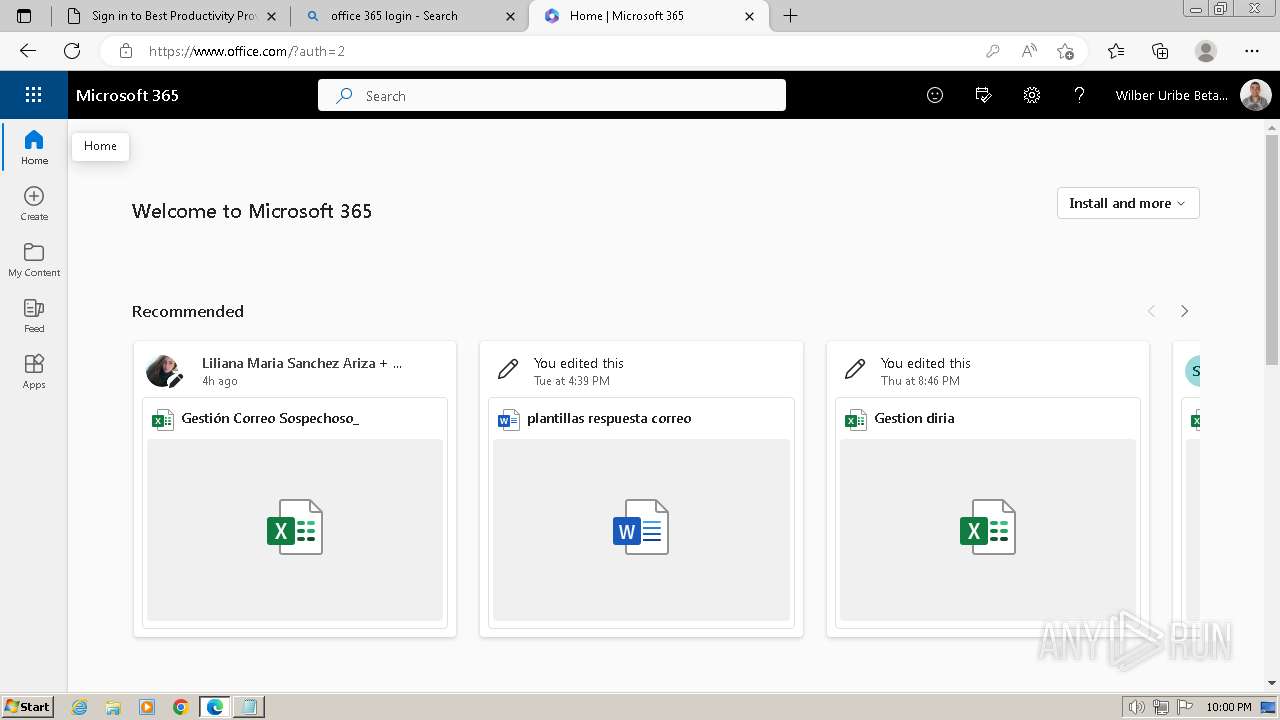1280x720 pixels.
Task: Click the Edge taskbar button
Action: click(215, 707)
